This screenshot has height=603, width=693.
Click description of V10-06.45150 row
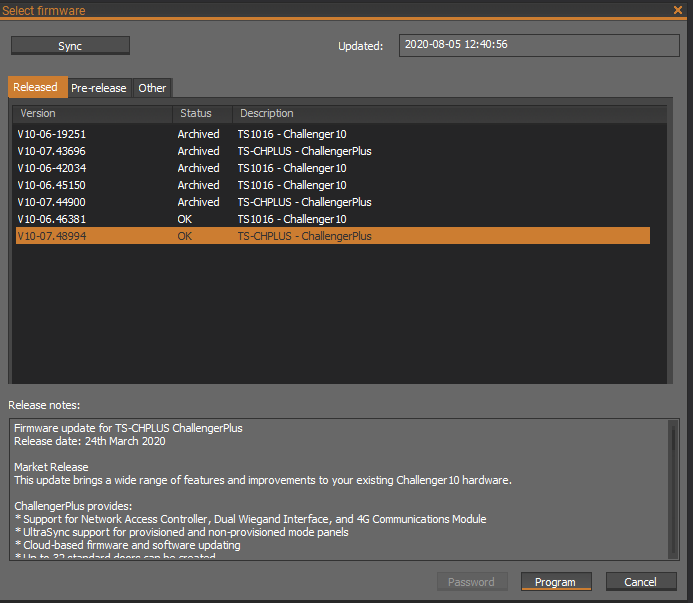292,185
